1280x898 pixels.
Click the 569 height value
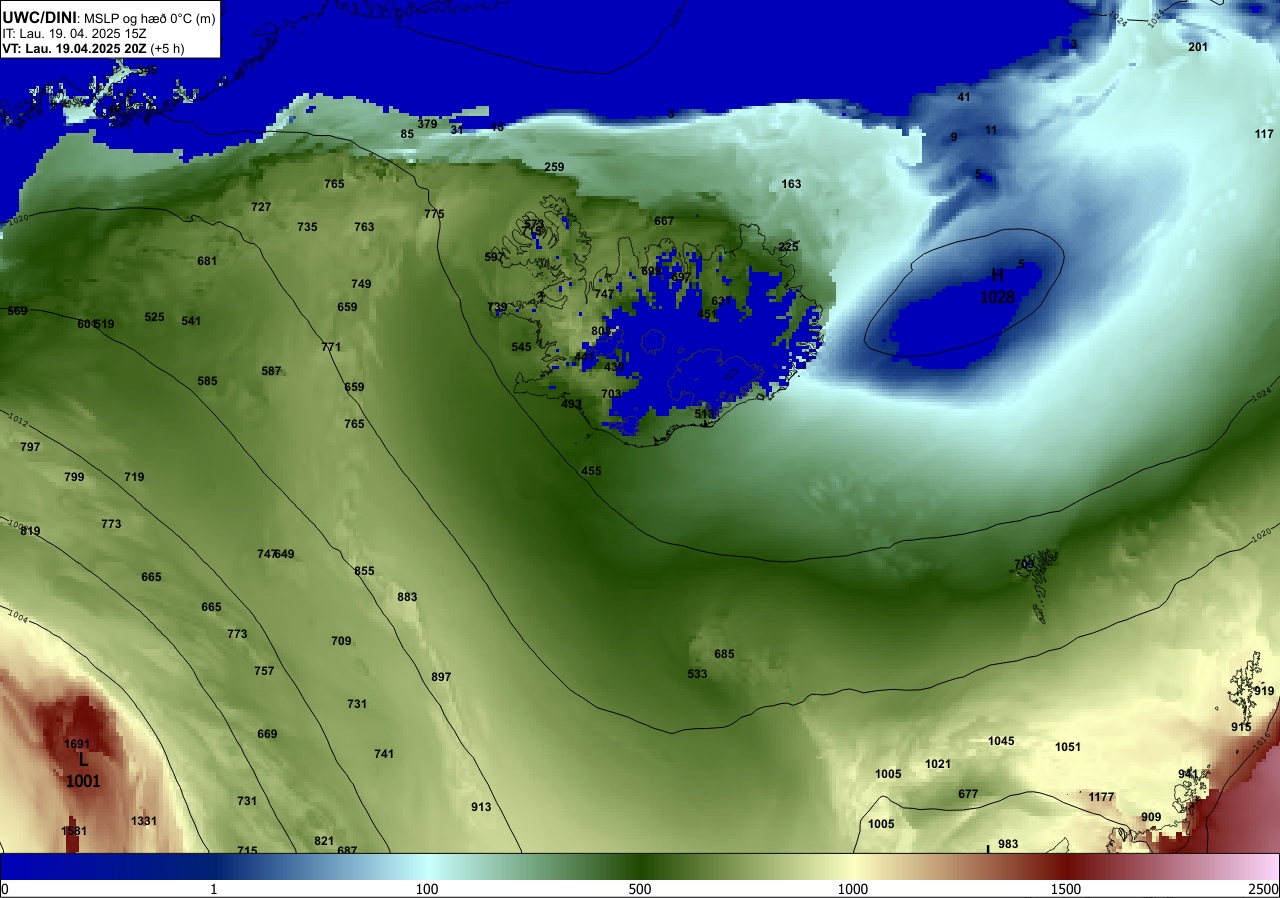[17, 311]
